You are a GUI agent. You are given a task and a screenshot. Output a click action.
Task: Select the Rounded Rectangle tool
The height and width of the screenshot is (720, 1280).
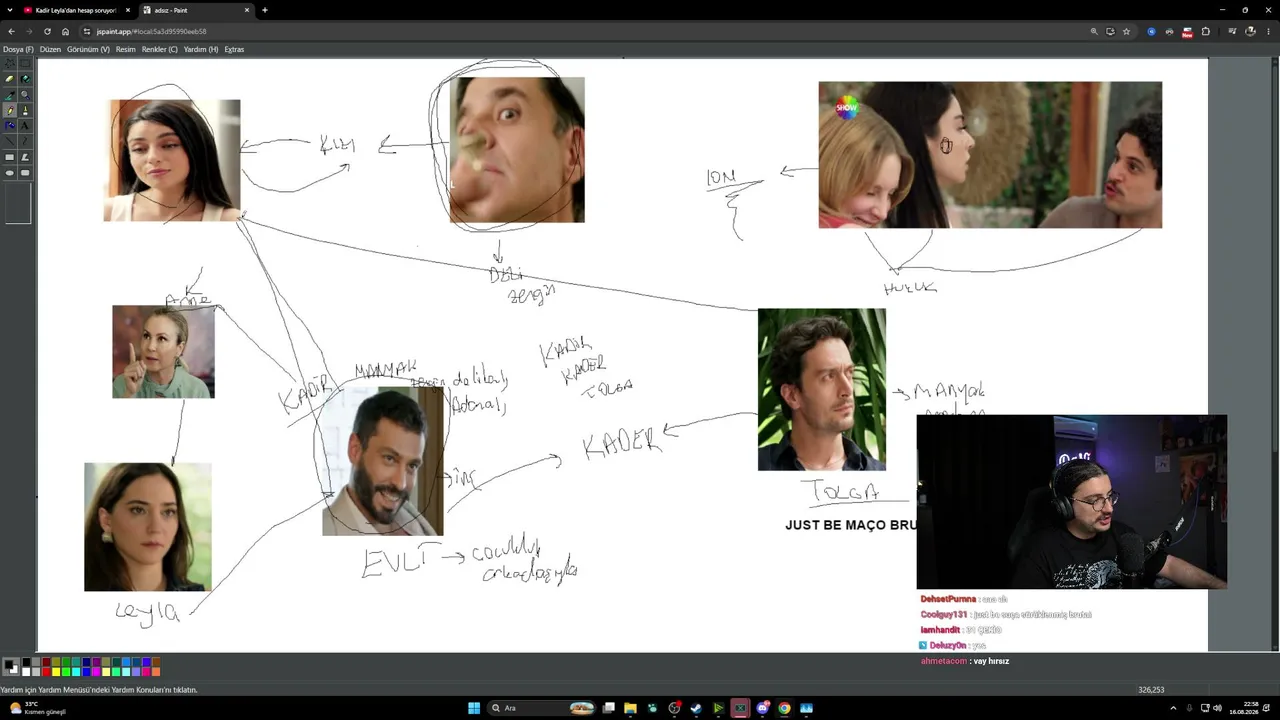tap(25, 173)
